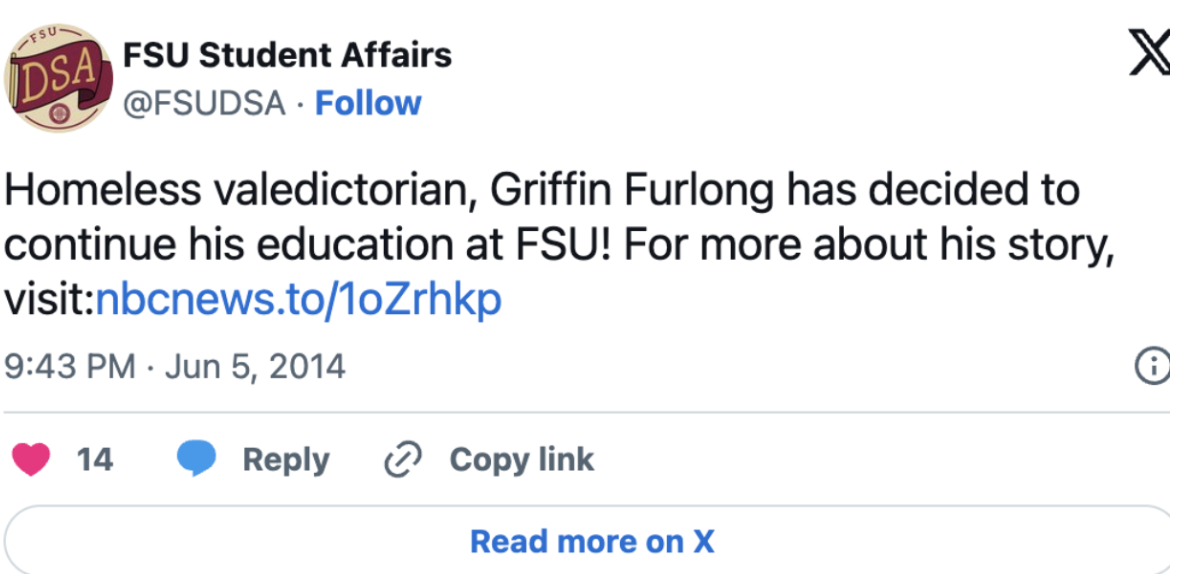
Task: Click the word 'visit:' before the link
Action: click(x=50, y=299)
